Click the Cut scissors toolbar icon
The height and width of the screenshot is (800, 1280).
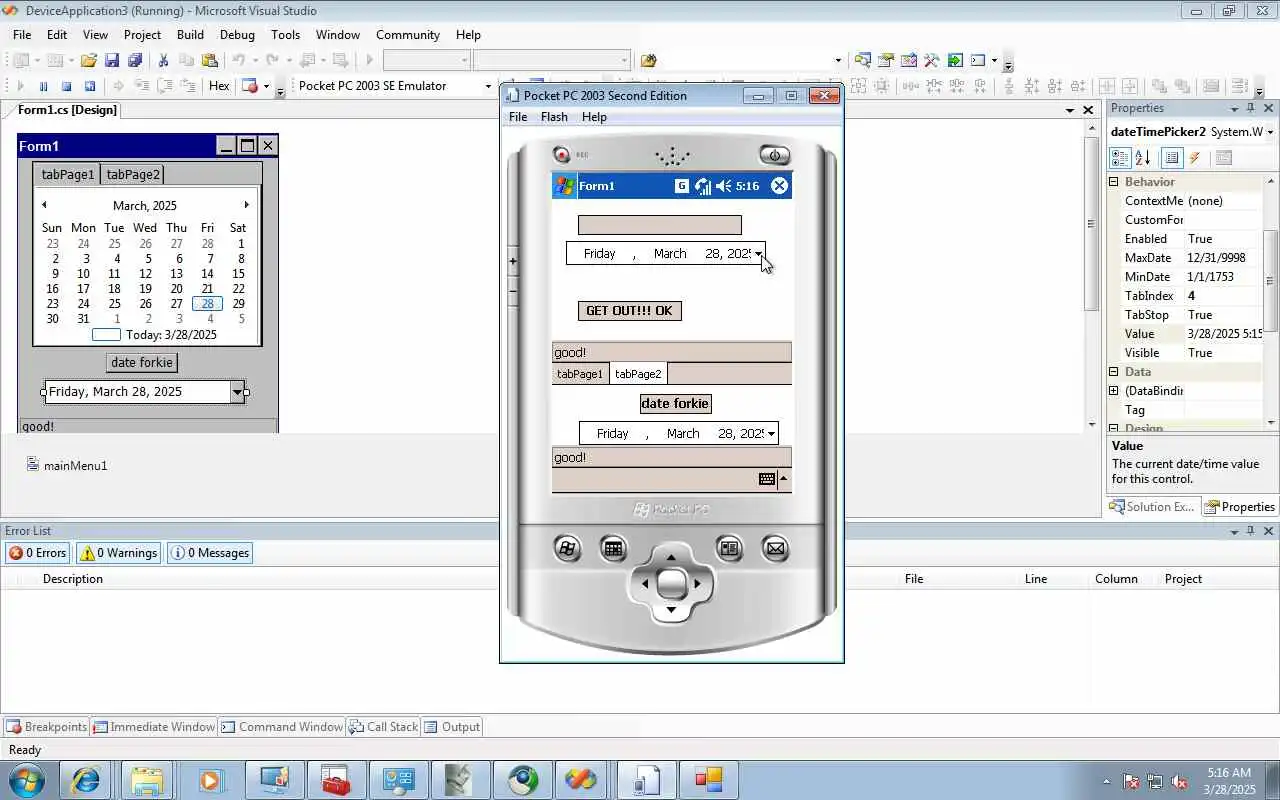tap(164, 61)
